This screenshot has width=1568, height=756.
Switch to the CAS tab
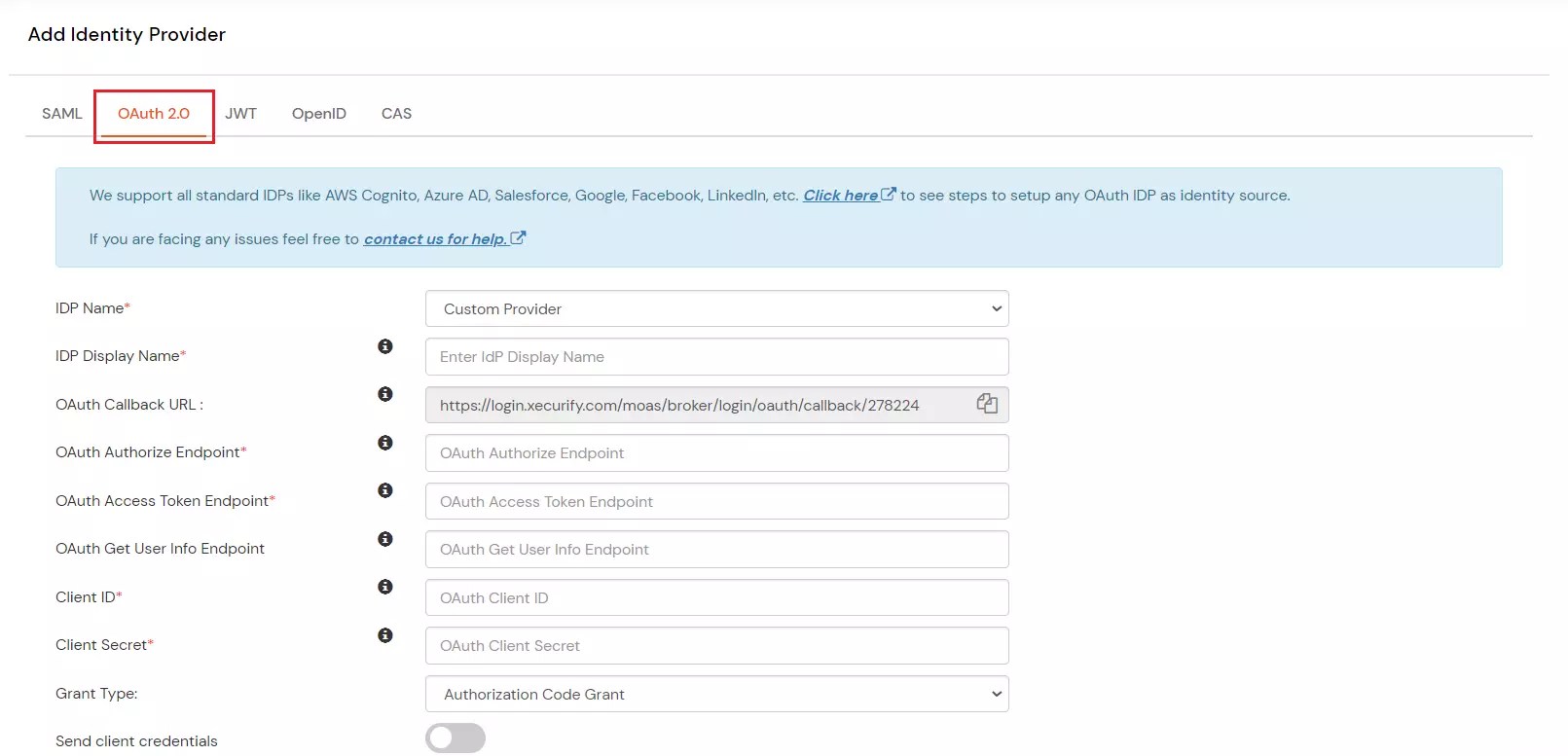pyautogui.click(x=396, y=114)
